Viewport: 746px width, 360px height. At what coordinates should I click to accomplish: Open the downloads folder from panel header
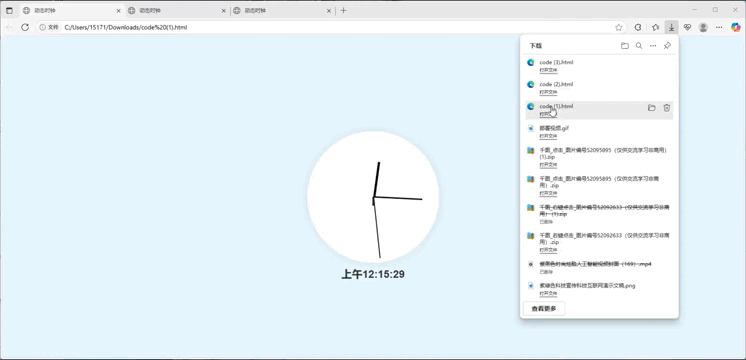pos(625,46)
